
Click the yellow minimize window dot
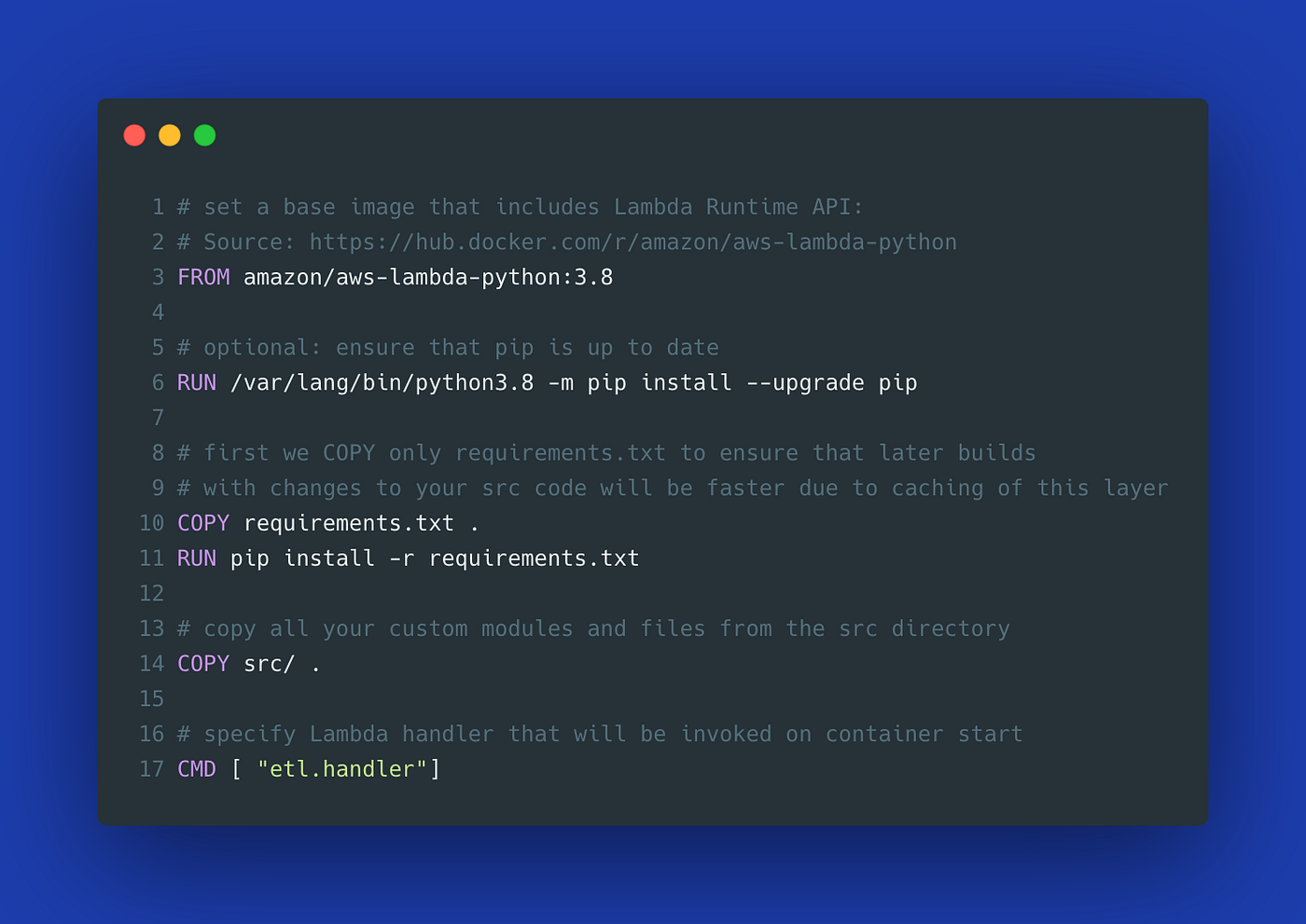click(x=170, y=135)
